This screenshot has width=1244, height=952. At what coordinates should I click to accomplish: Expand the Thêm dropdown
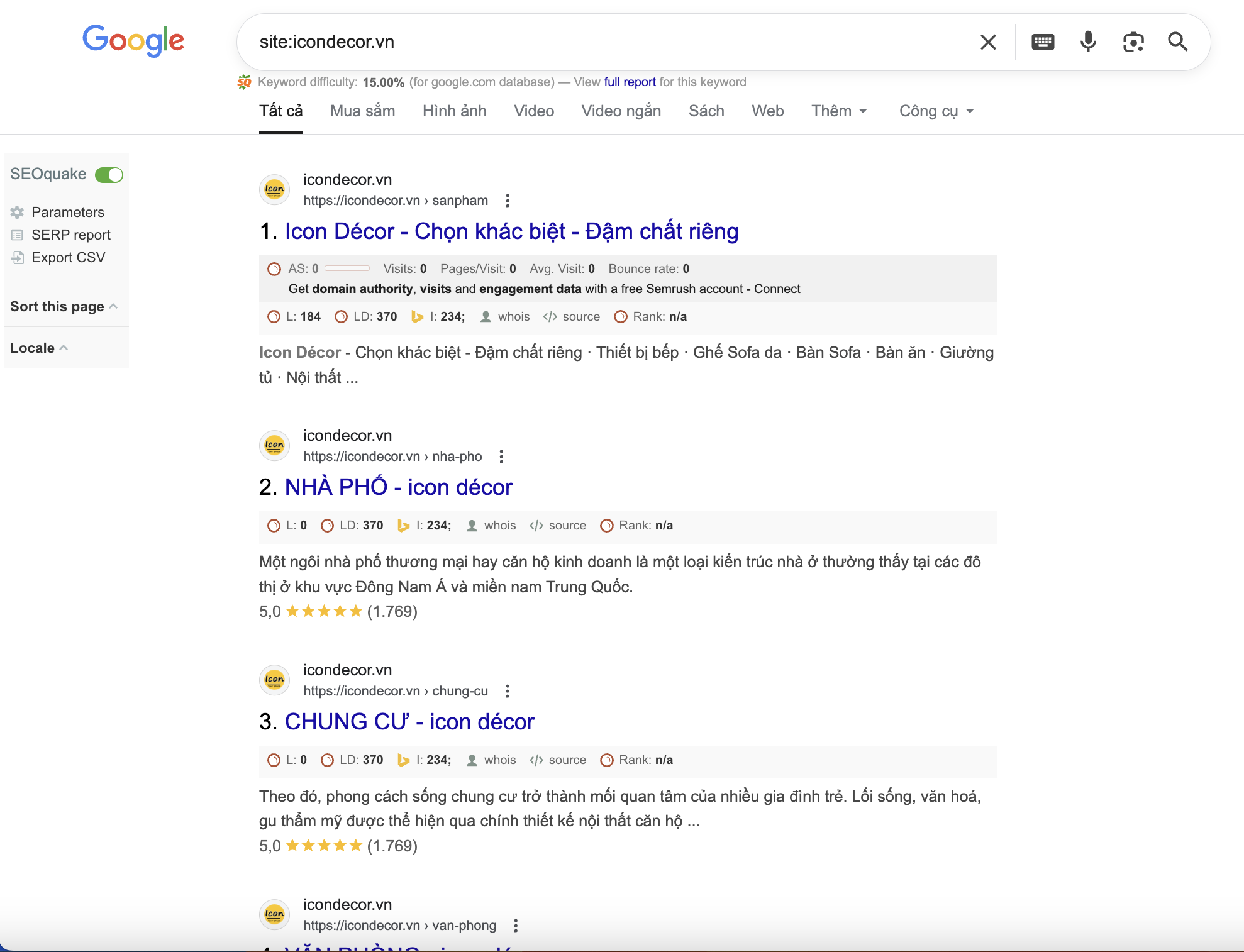pyautogui.click(x=839, y=111)
